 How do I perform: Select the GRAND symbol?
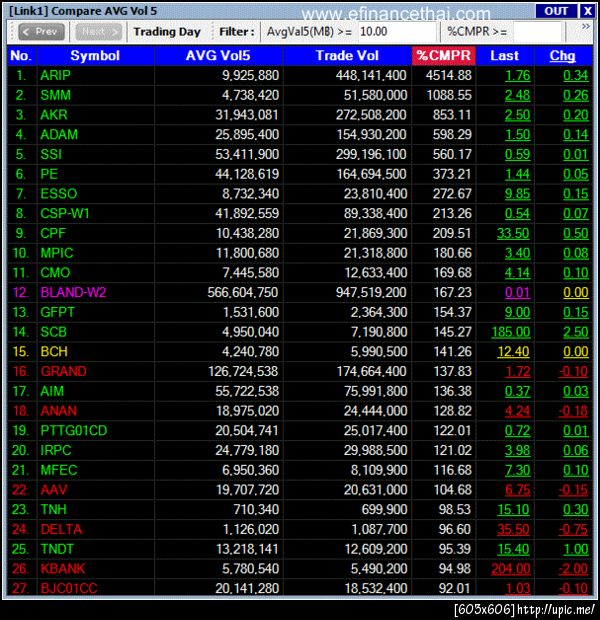point(63,371)
